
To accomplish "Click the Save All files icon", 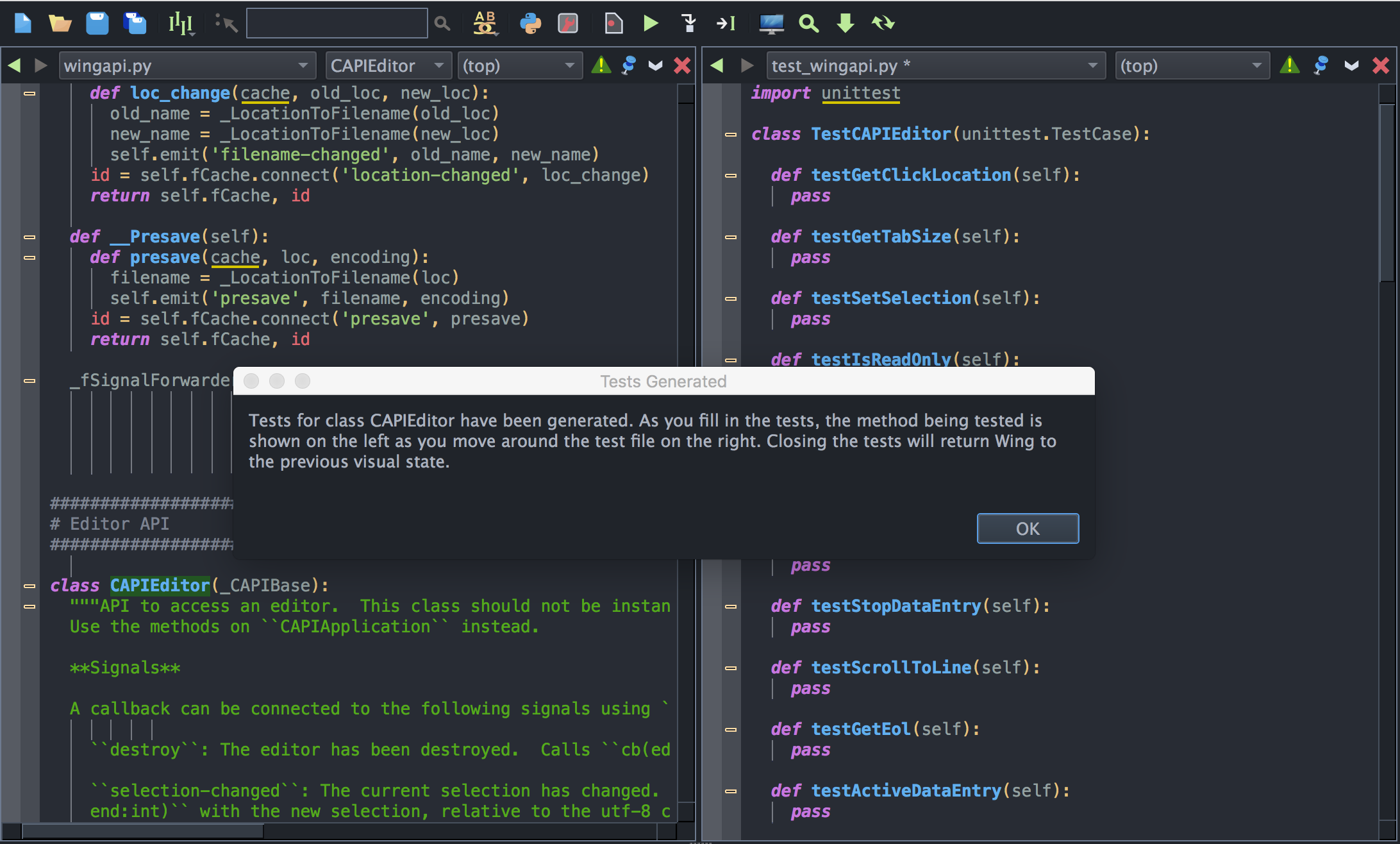I will coord(135,24).
